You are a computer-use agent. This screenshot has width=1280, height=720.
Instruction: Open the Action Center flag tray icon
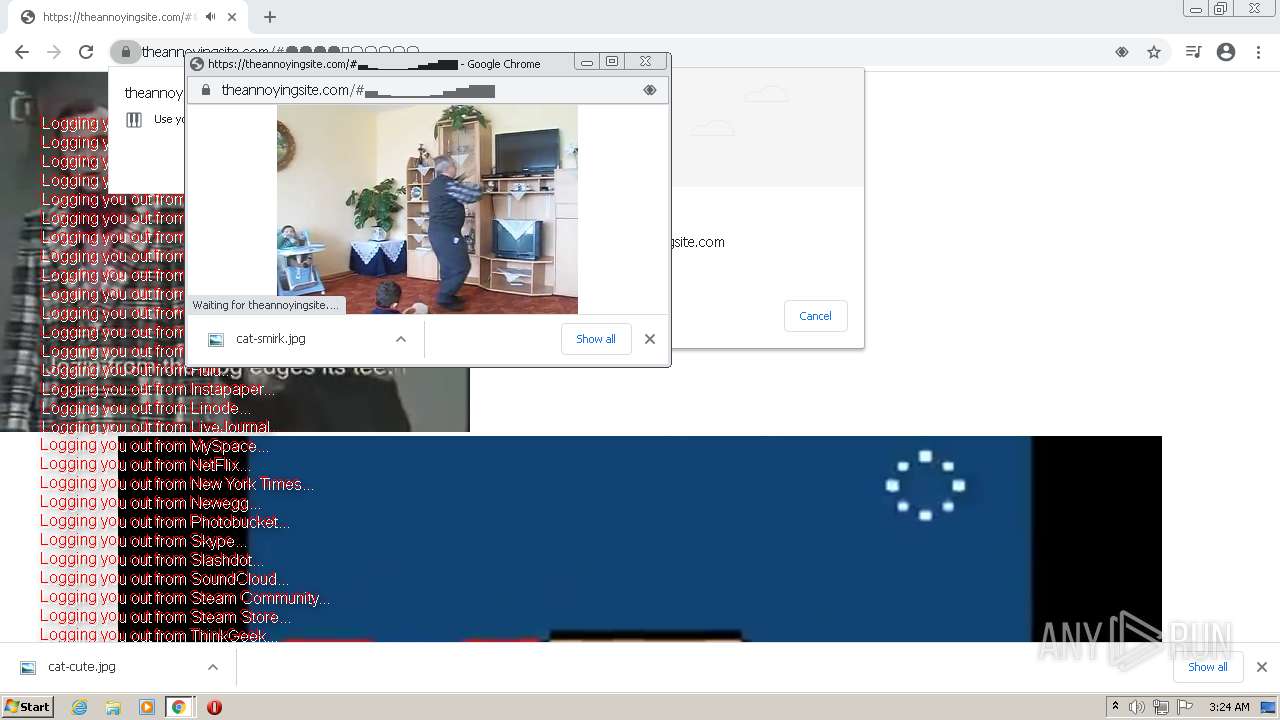(x=1185, y=707)
